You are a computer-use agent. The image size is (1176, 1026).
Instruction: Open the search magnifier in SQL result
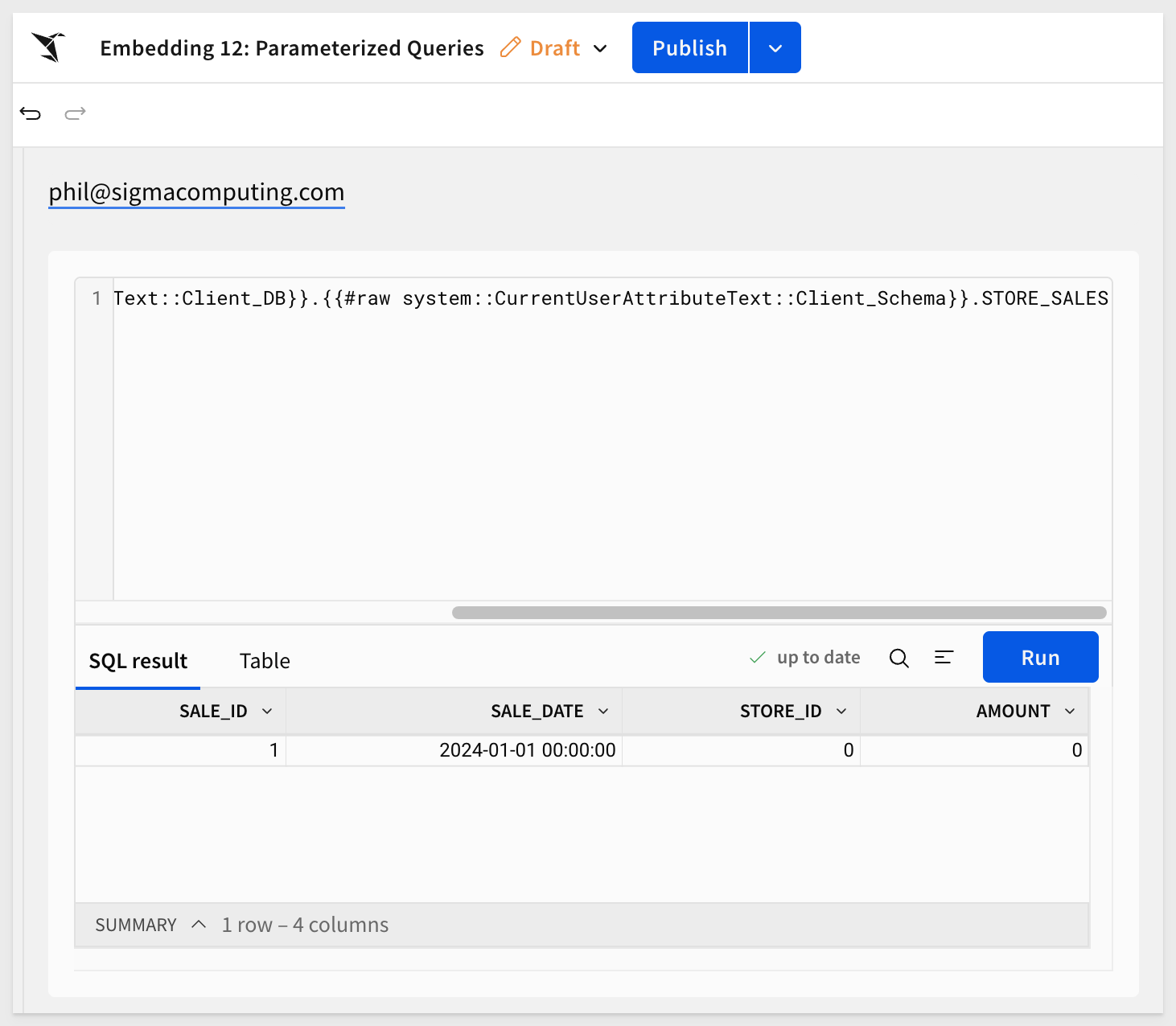pyautogui.click(x=899, y=658)
